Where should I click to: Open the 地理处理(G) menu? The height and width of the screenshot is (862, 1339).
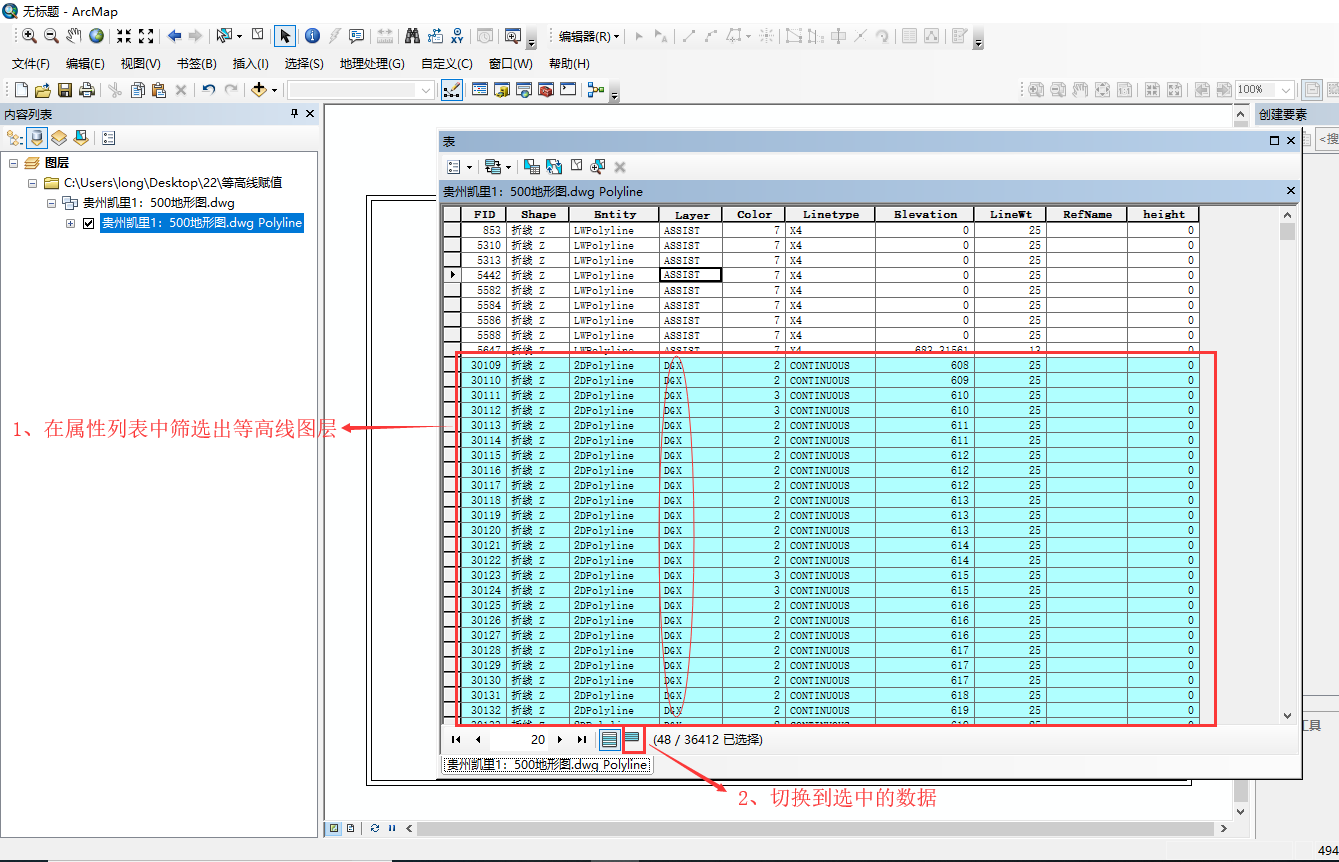coord(372,64)
